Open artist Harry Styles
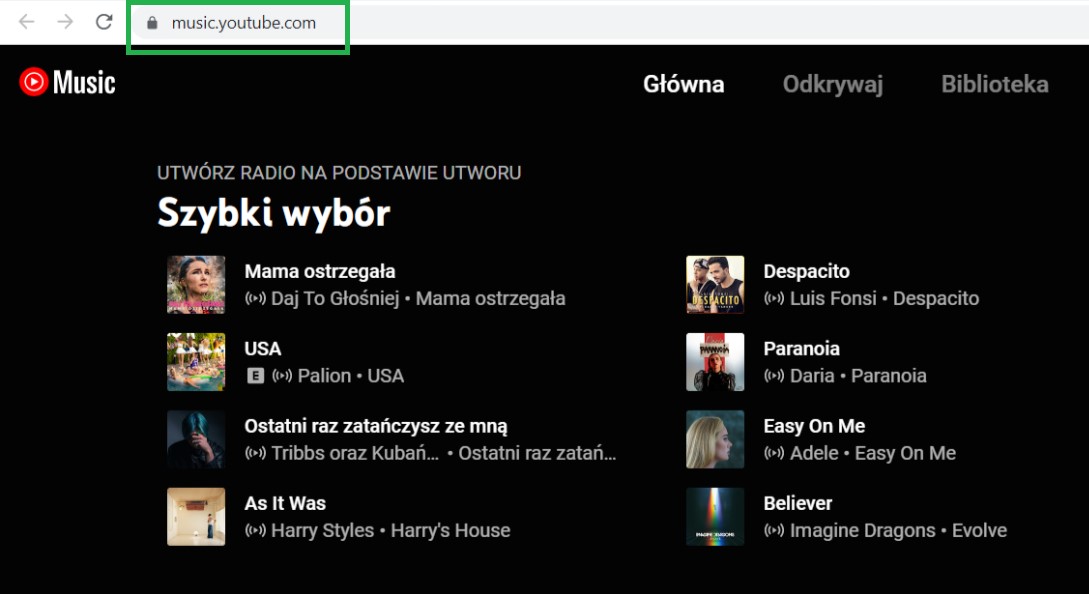 [x=322, y=530]
